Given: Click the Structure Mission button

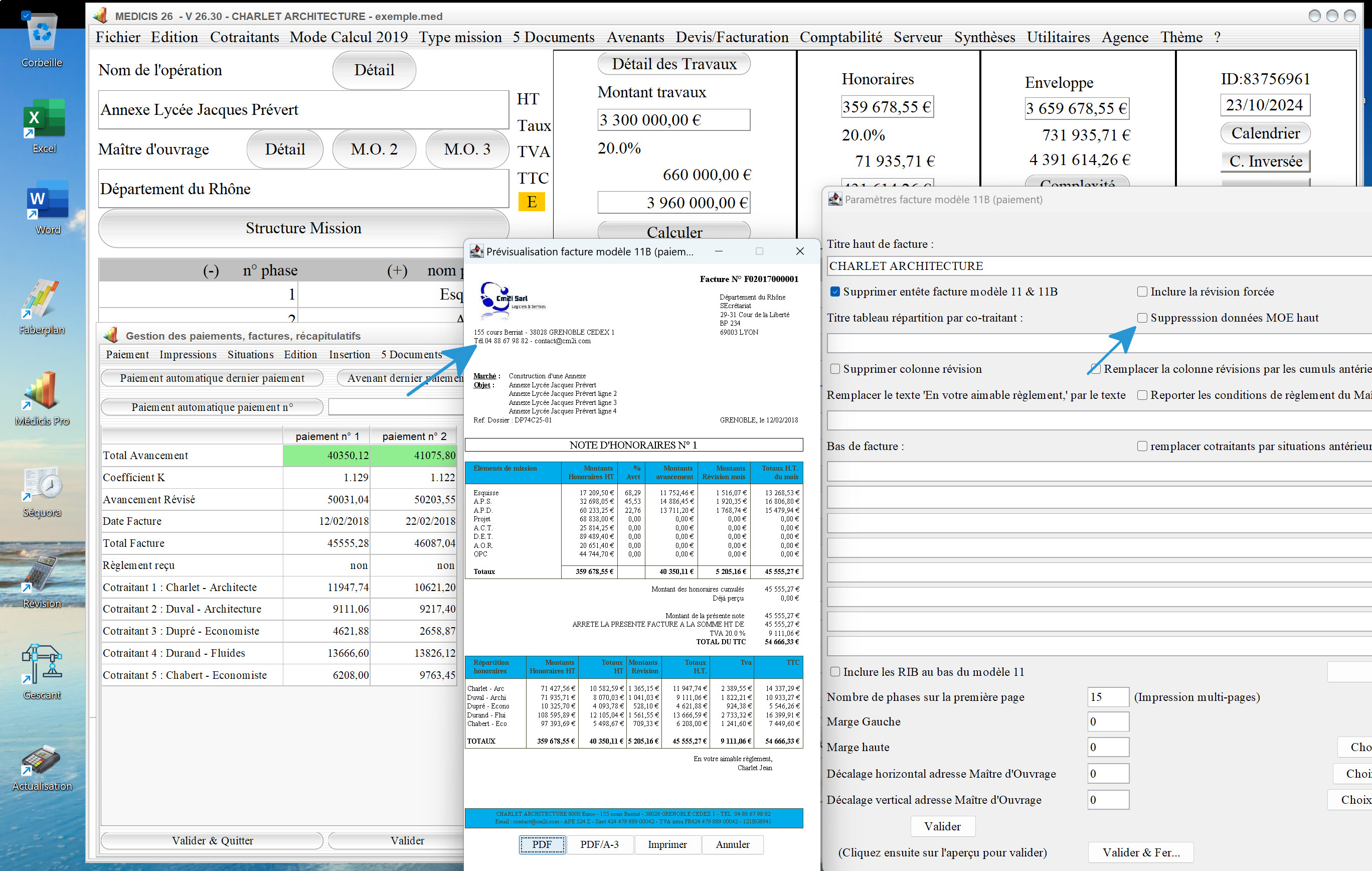Looking at the screenshot, I should (x=304, y=228).
